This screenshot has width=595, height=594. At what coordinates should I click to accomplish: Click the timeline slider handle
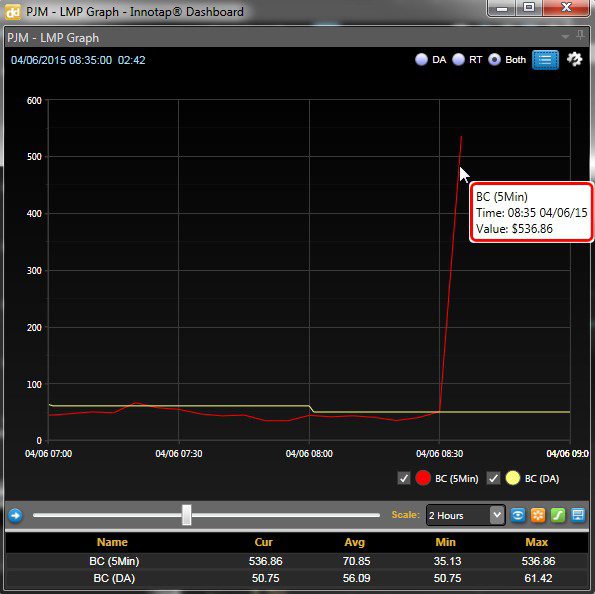point(186,515)
